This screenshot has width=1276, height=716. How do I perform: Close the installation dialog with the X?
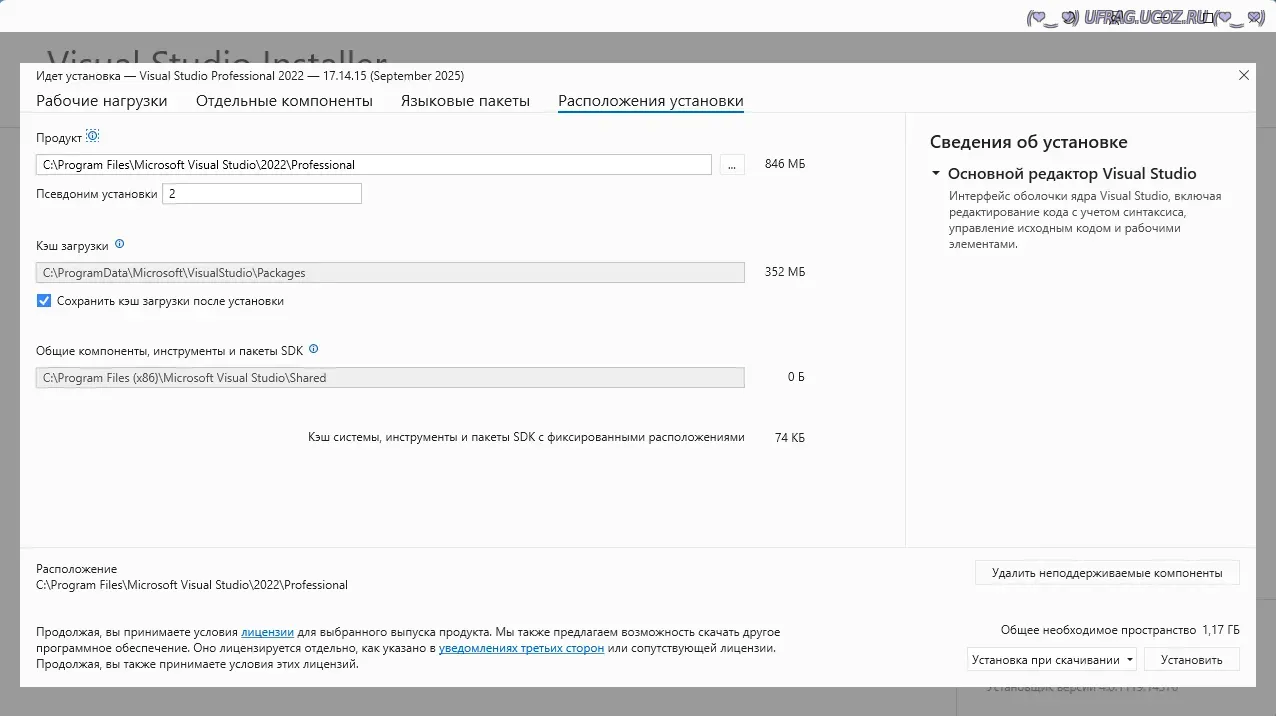1243,76
